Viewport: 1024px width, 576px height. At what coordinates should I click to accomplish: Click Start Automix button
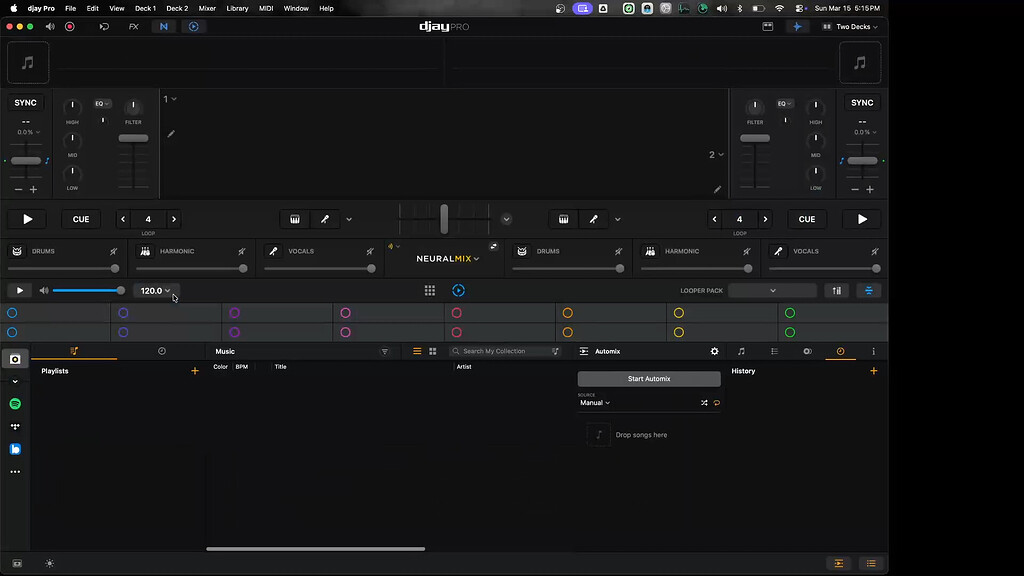click(x=648, y=379)
